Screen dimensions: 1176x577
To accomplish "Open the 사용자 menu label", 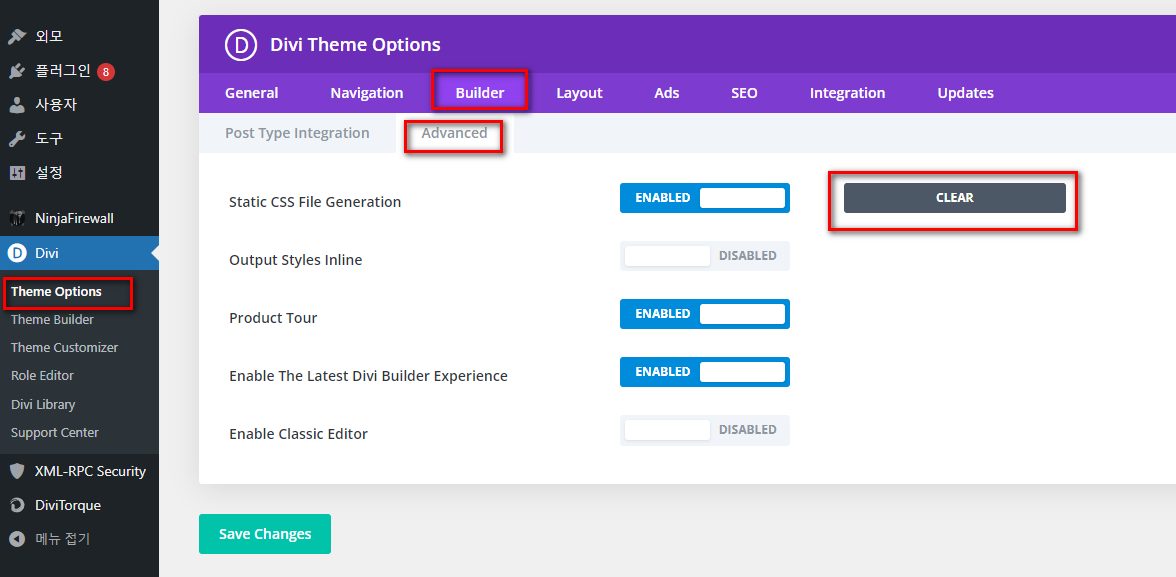I will [56, 105].
